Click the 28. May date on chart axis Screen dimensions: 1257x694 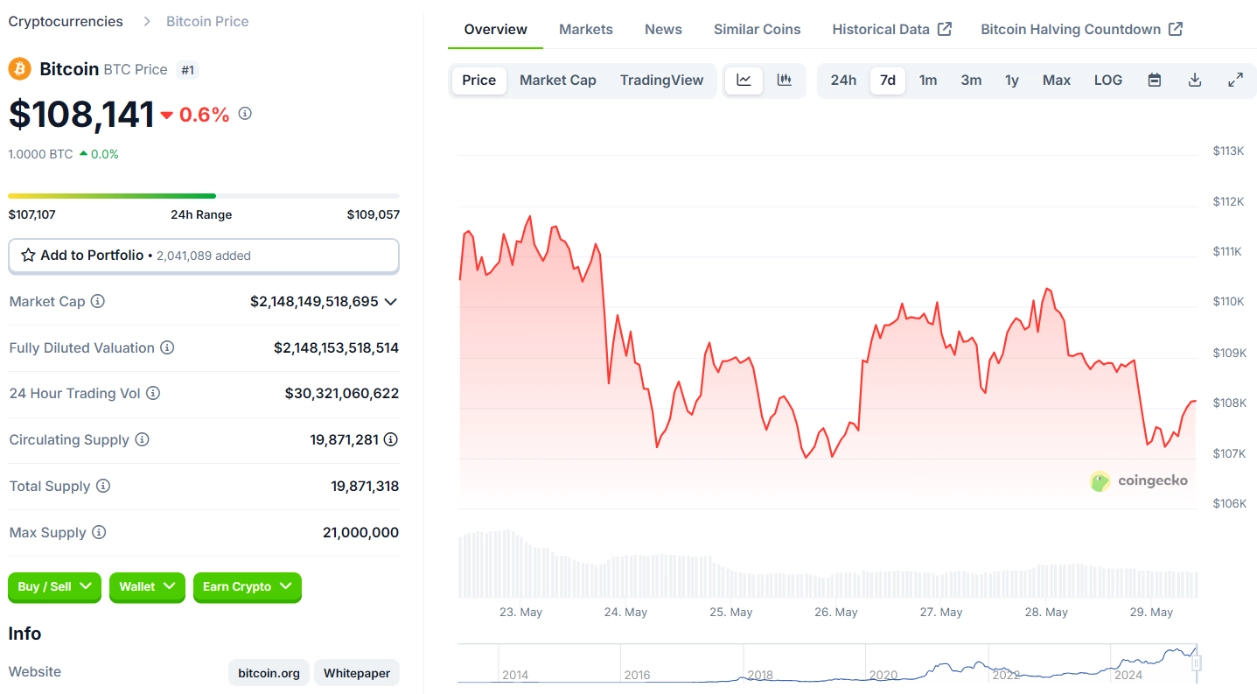[x=1047, y=612]
